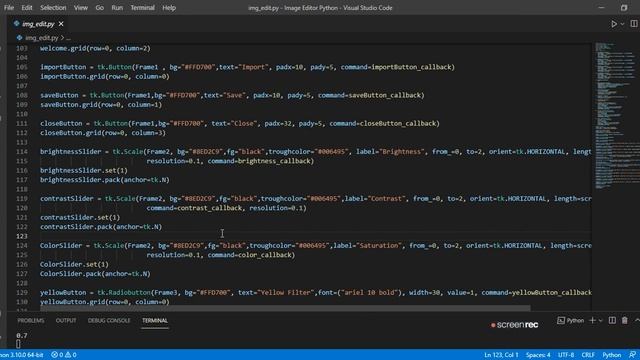Split the editor to the right
Screen dimensions: 640x360
(x=634, y=24)
